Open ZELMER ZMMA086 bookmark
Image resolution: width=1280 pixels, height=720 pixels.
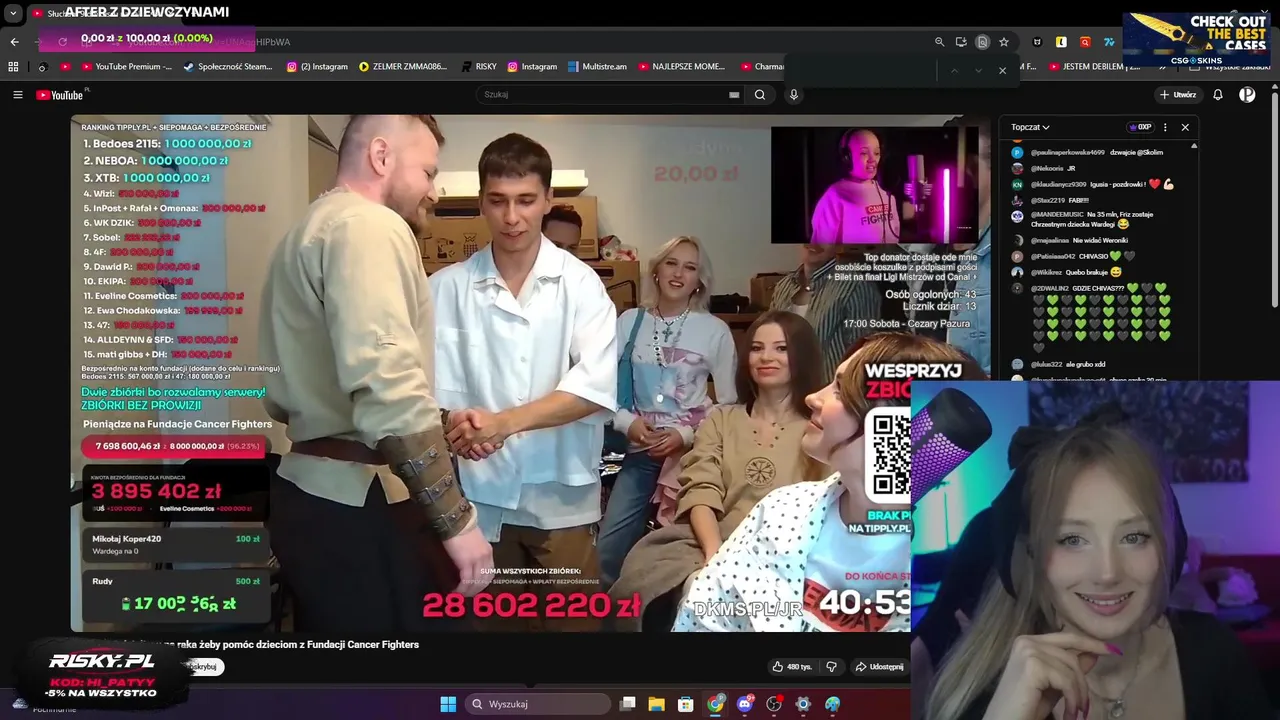pos(403,67)
